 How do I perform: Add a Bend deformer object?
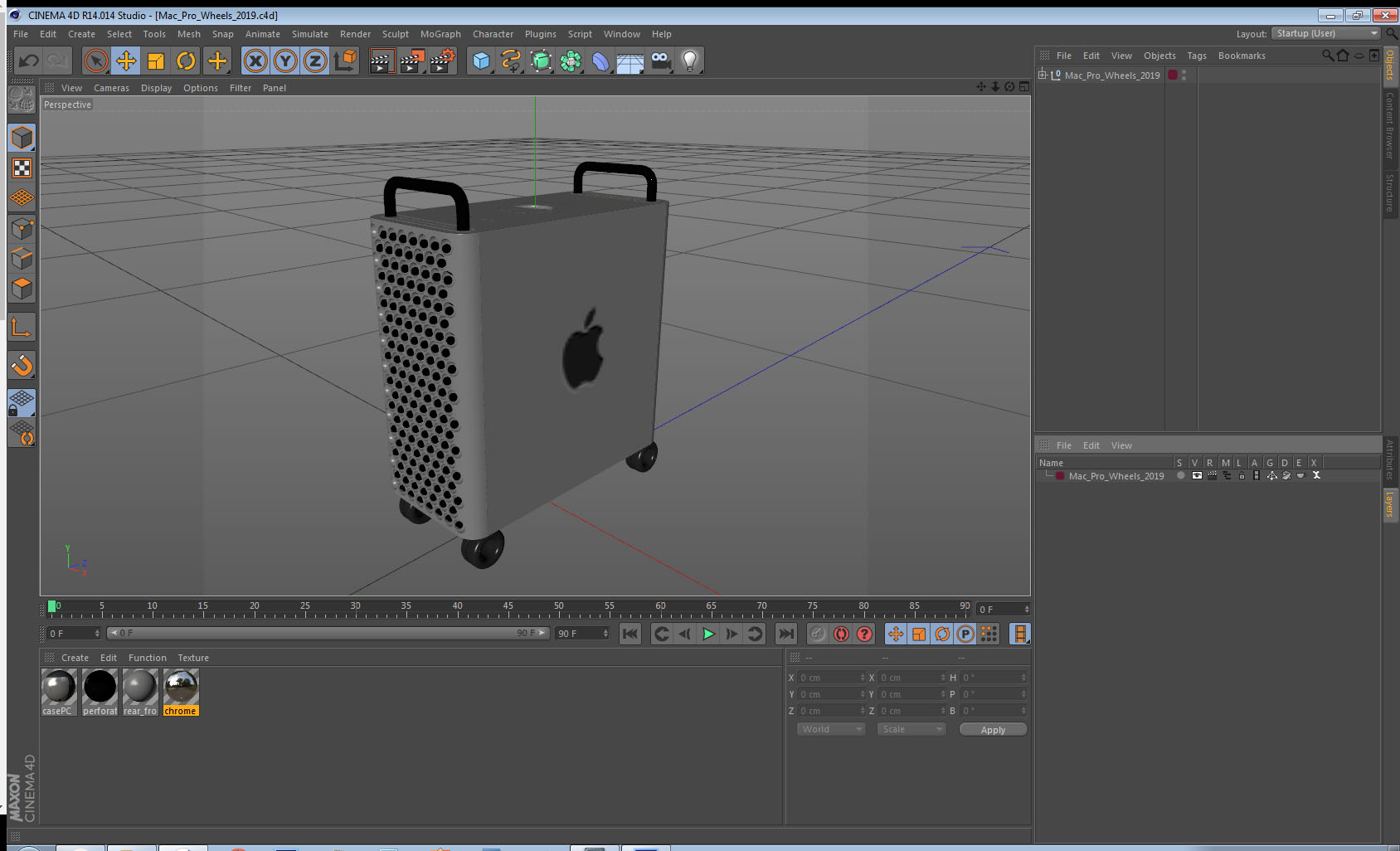600,61
